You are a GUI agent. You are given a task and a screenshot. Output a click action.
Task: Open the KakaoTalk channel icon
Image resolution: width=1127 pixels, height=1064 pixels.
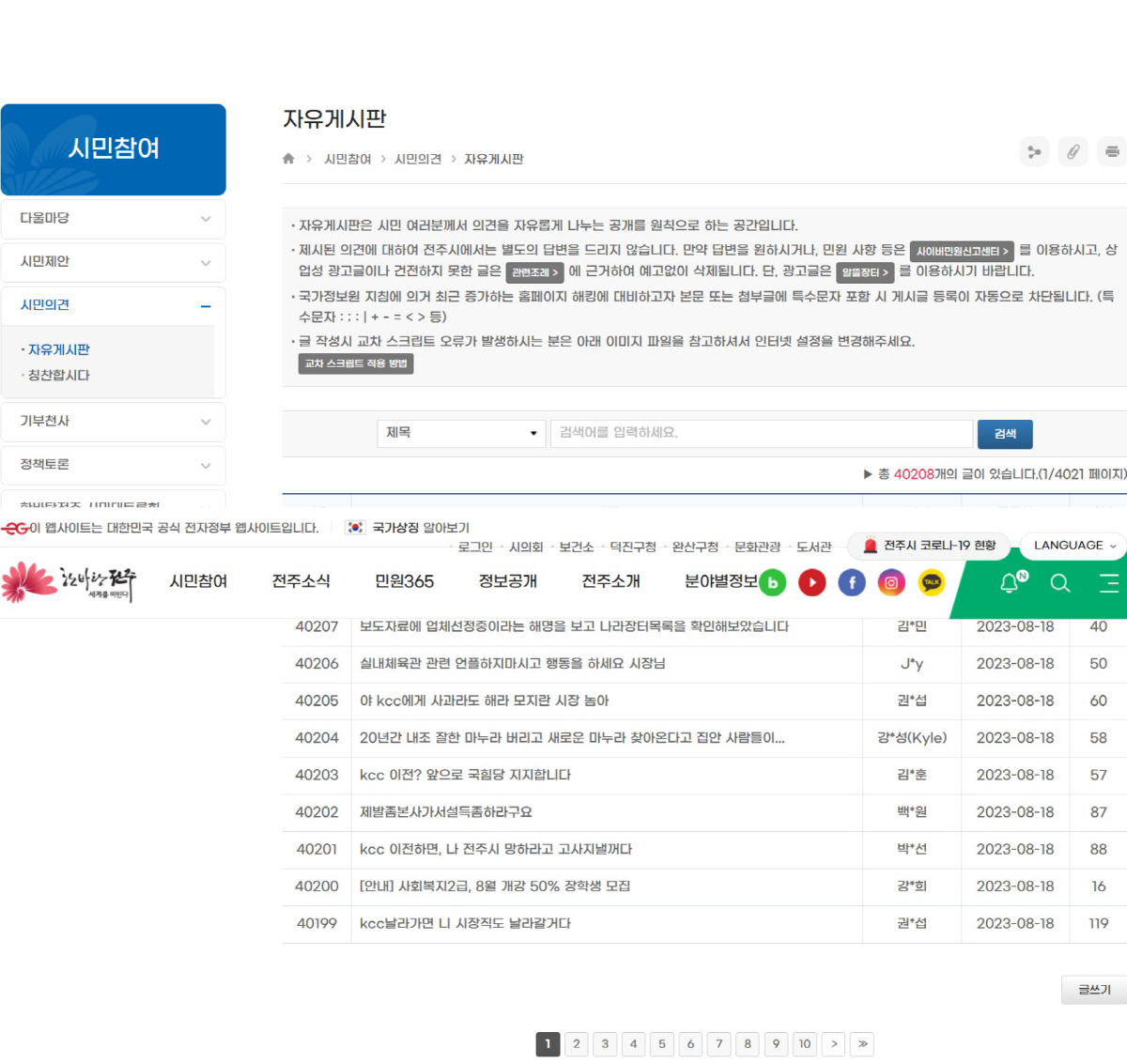pyautogui.click(x=931, y=583)
